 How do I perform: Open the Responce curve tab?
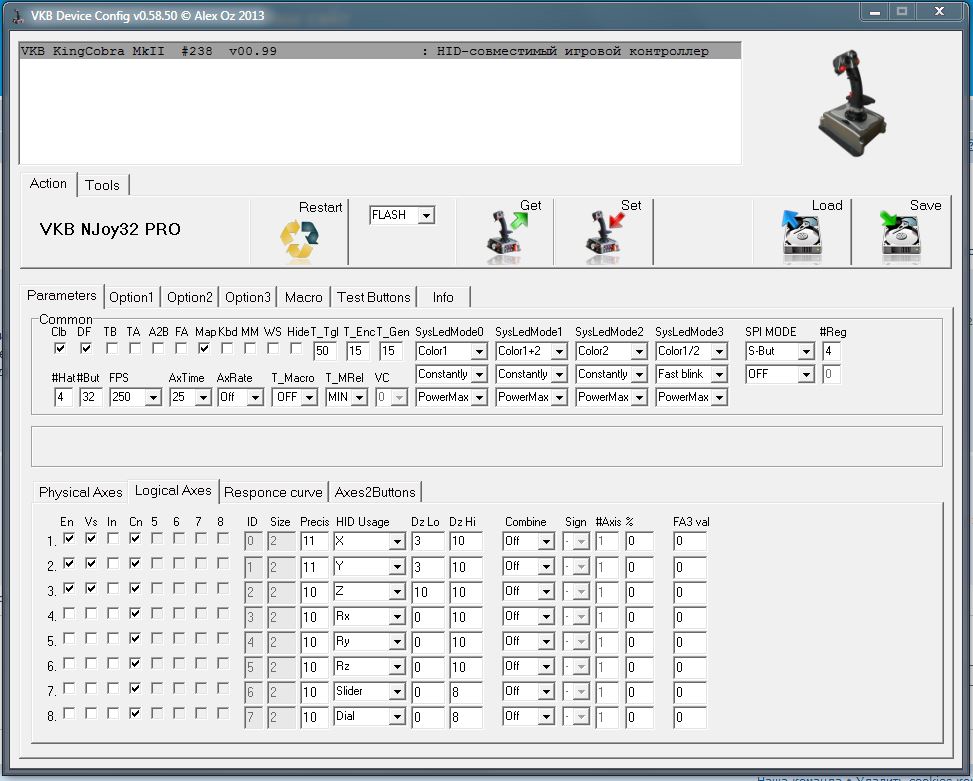coord(273,492)
